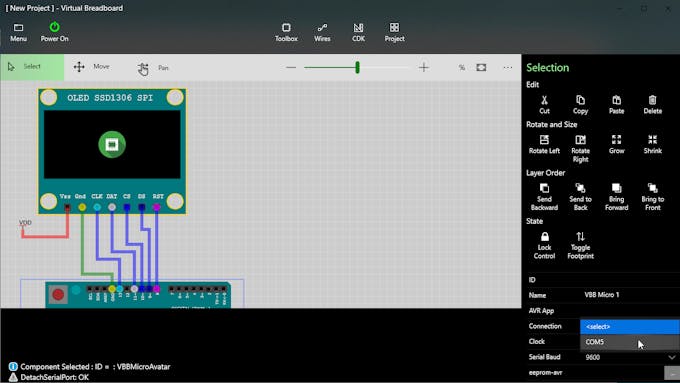Viewport: 680px width, 383px height.
Task: Open the CDK tool
Action: [358, 33]
